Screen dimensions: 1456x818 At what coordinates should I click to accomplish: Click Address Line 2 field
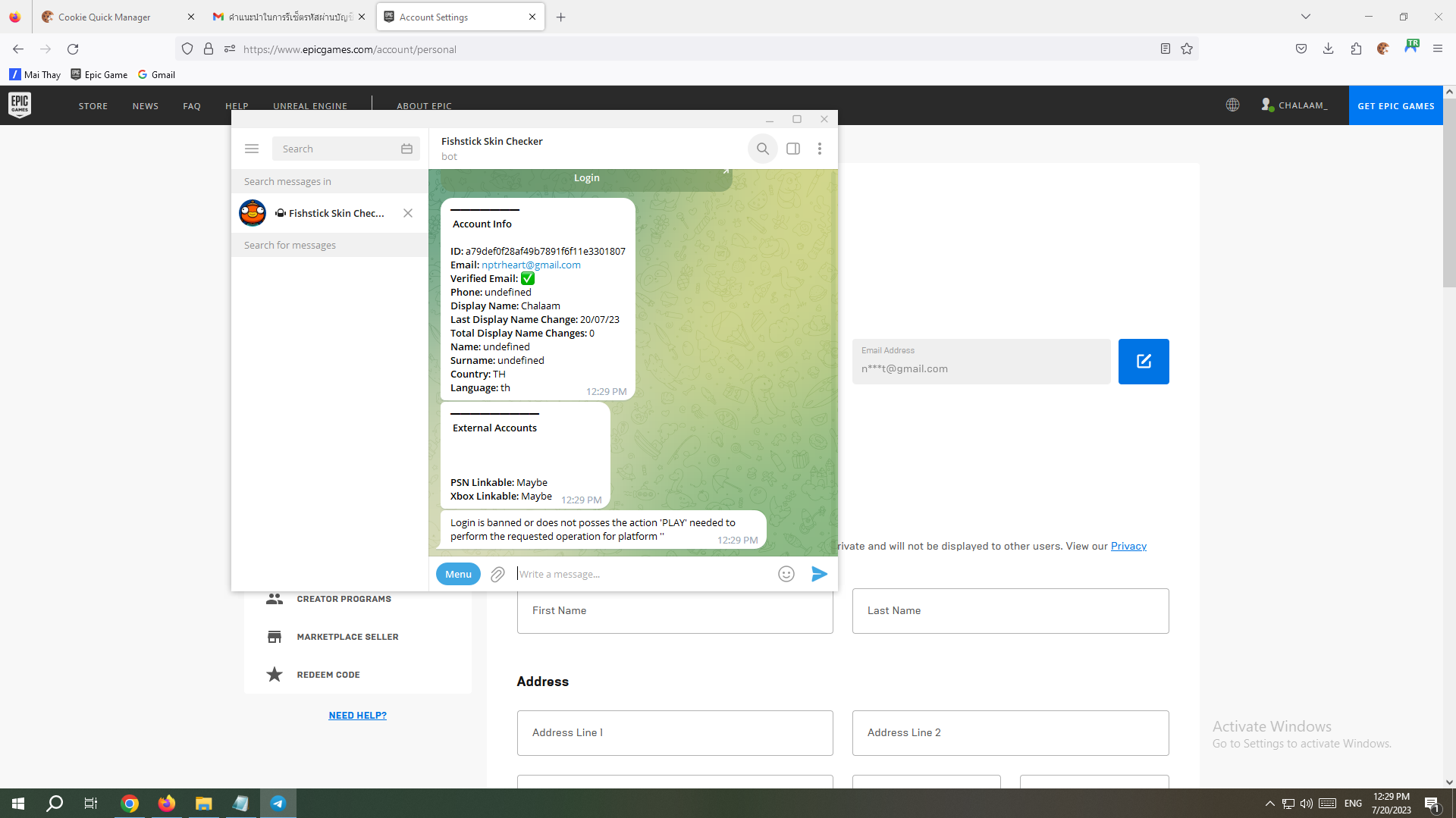coord(1011,733)
